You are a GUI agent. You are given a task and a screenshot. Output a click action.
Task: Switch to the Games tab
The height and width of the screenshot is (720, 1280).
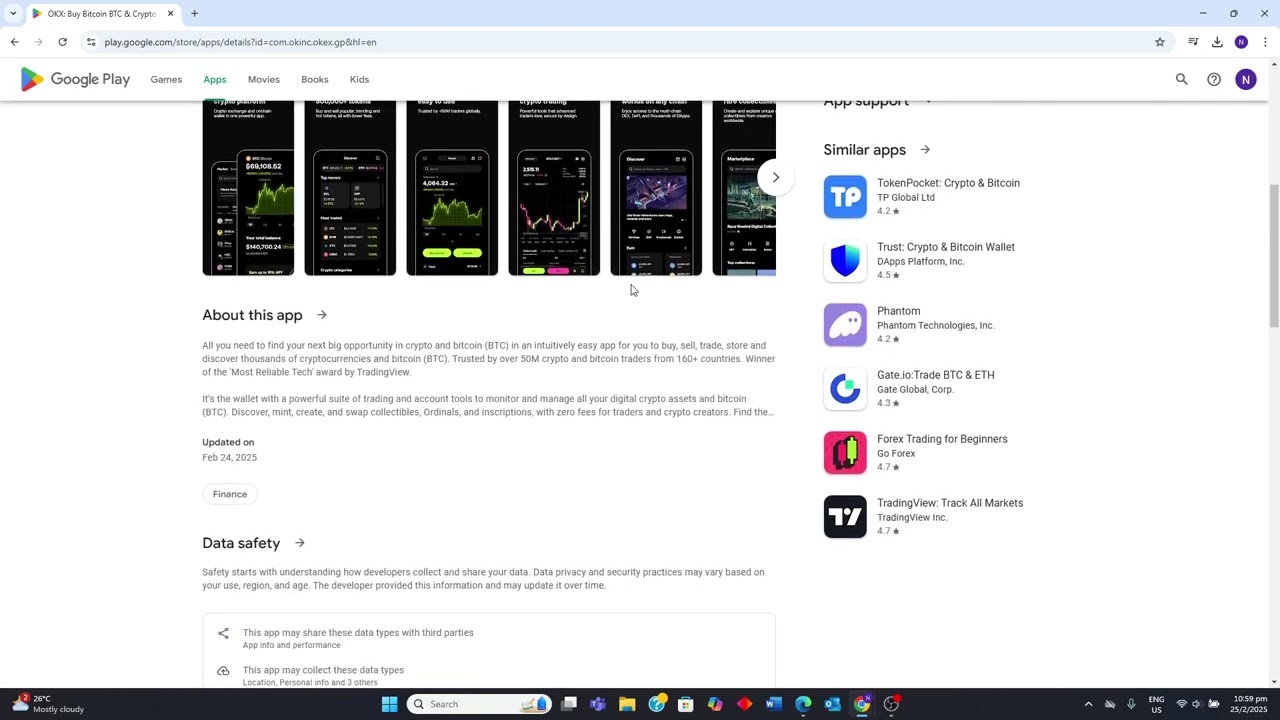166,79
